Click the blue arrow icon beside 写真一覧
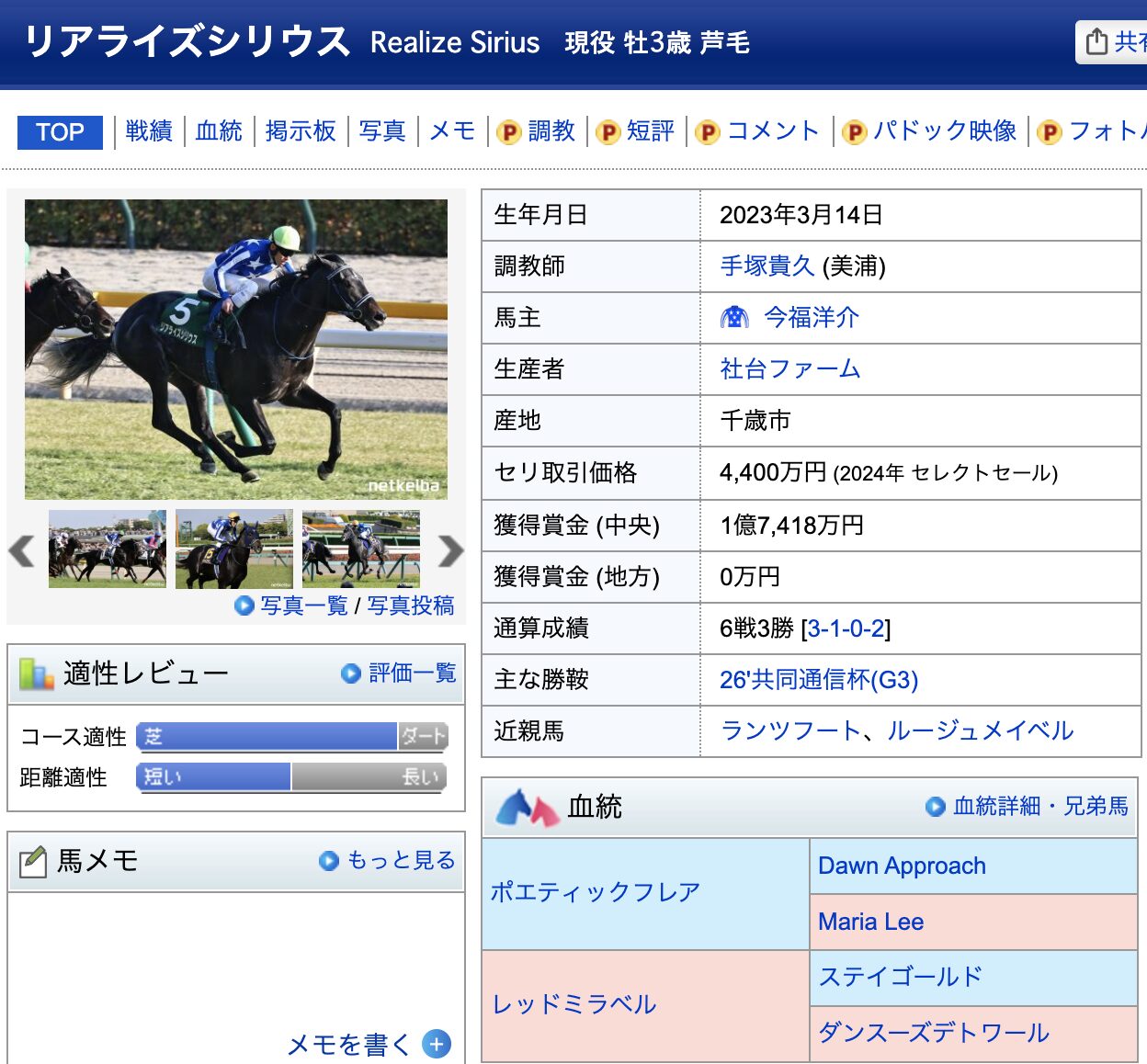Viewport: 1147px width, 1064px height. (244, 606)
